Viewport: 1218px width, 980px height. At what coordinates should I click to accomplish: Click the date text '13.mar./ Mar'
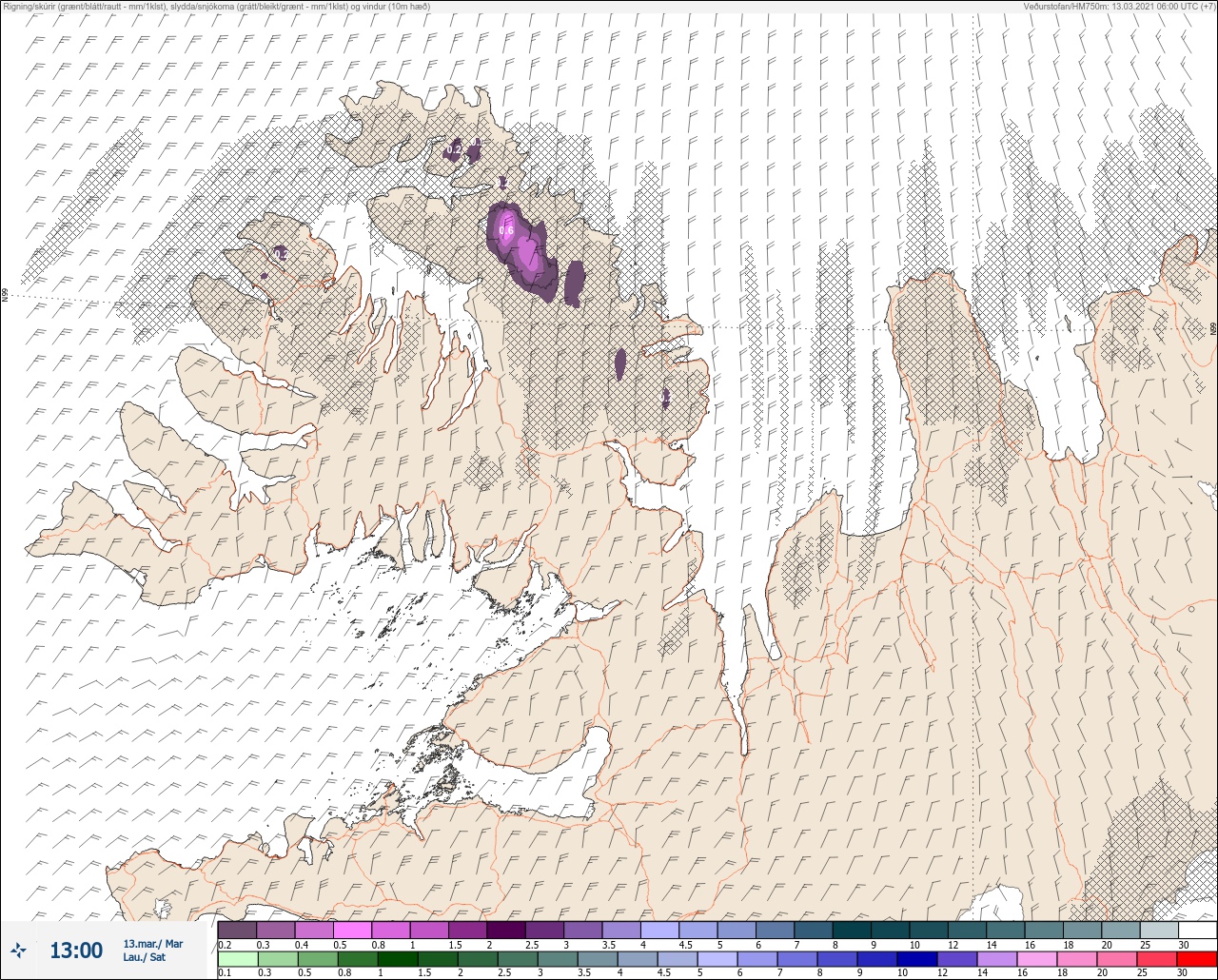coord(153,944)
